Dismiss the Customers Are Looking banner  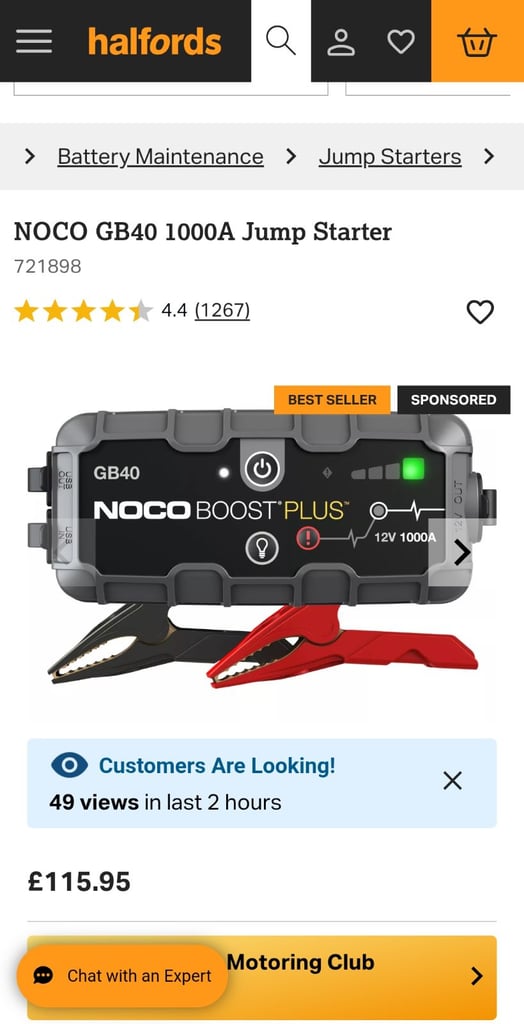[453, 780]
